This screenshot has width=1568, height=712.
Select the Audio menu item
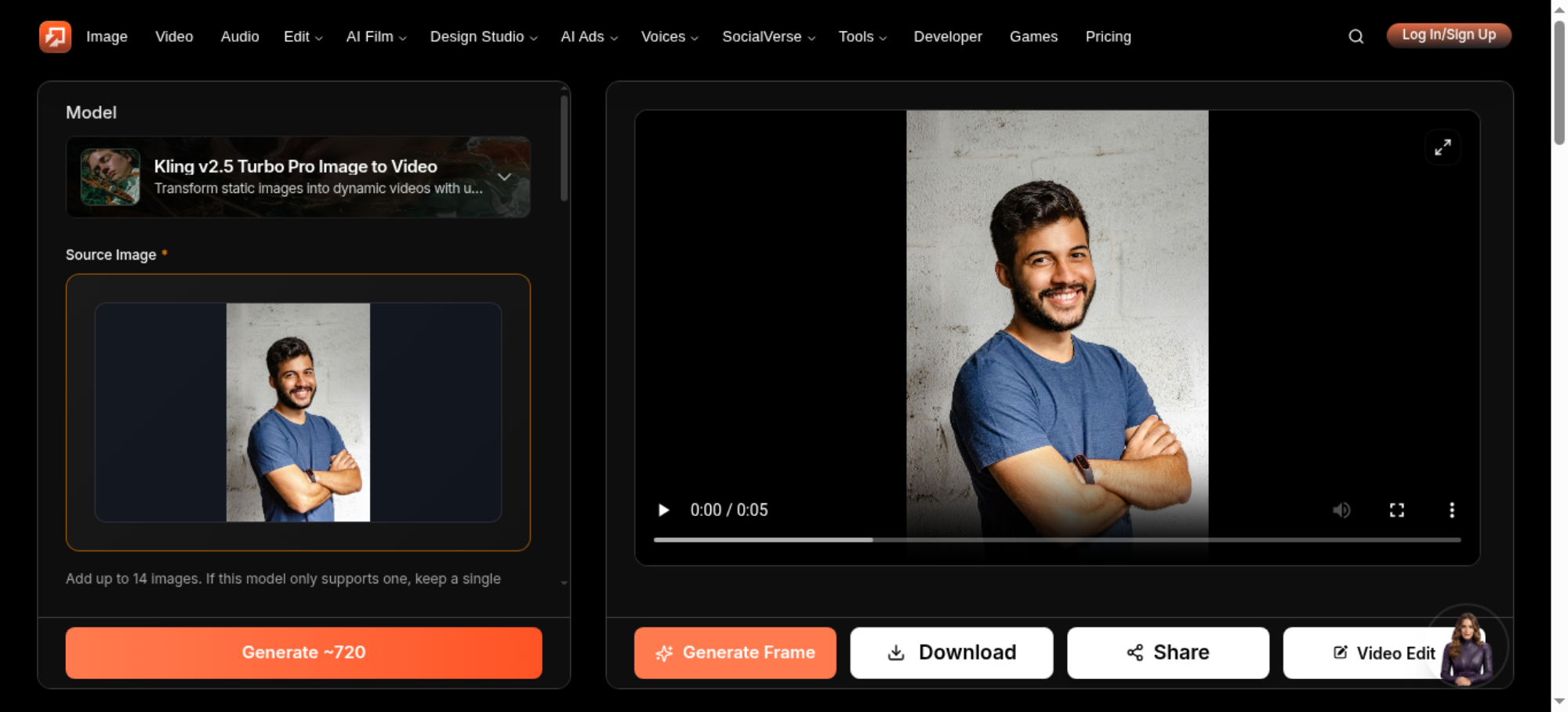240,37
